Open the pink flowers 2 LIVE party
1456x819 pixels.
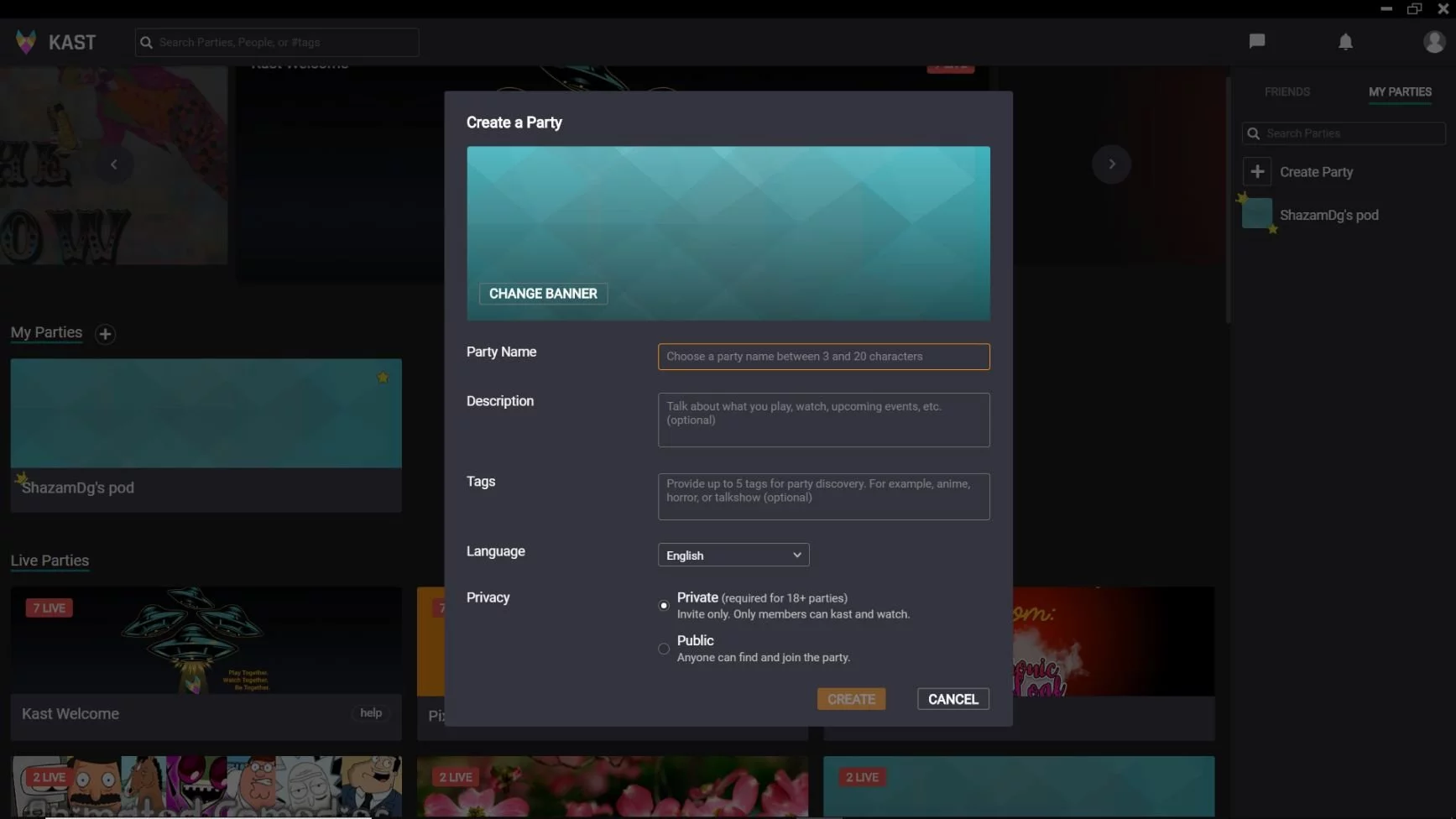(613, 787)
